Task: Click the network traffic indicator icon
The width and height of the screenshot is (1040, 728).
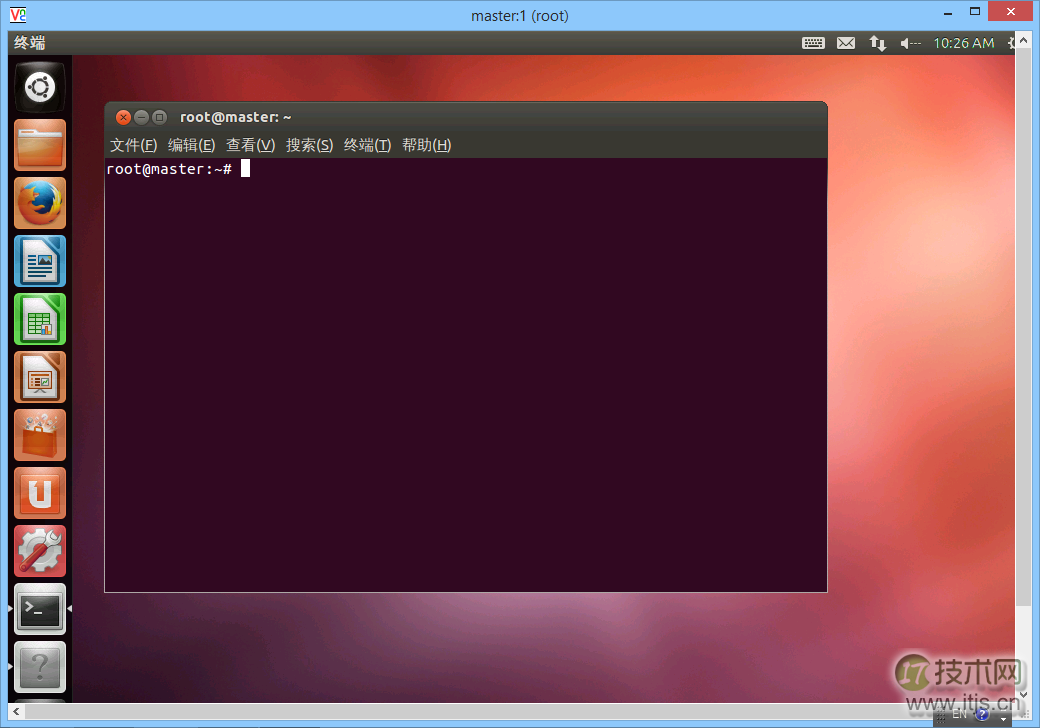Action: click(877, 42)
